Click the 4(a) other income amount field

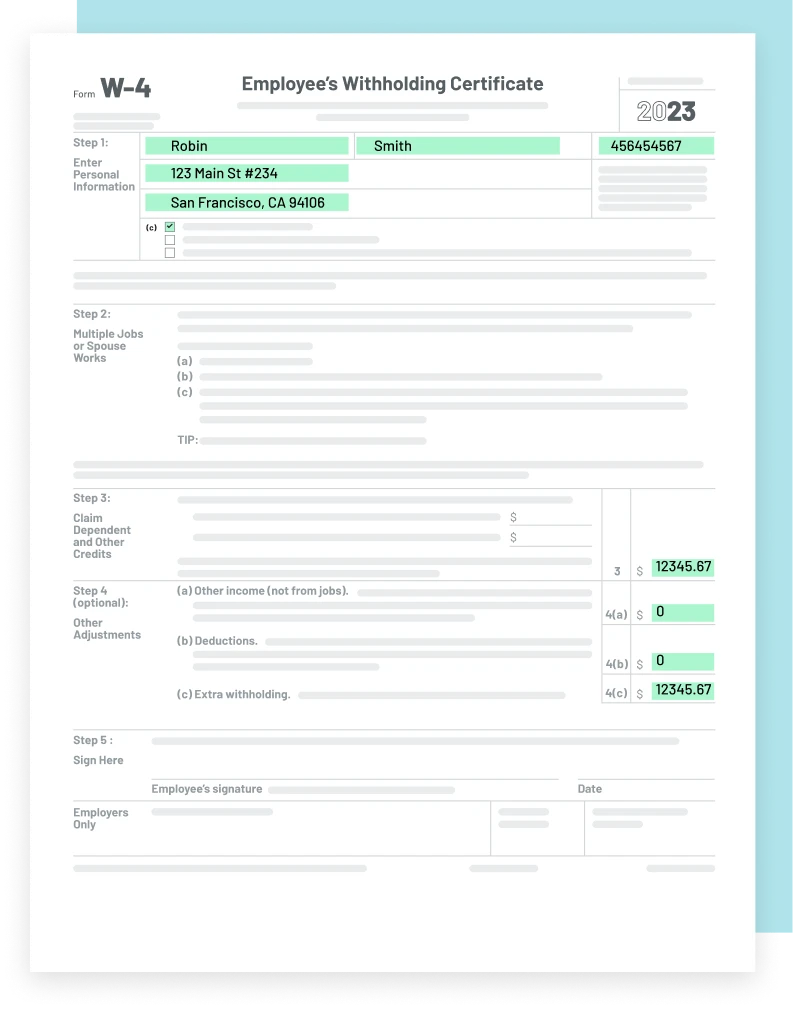(x=683, y=613)
